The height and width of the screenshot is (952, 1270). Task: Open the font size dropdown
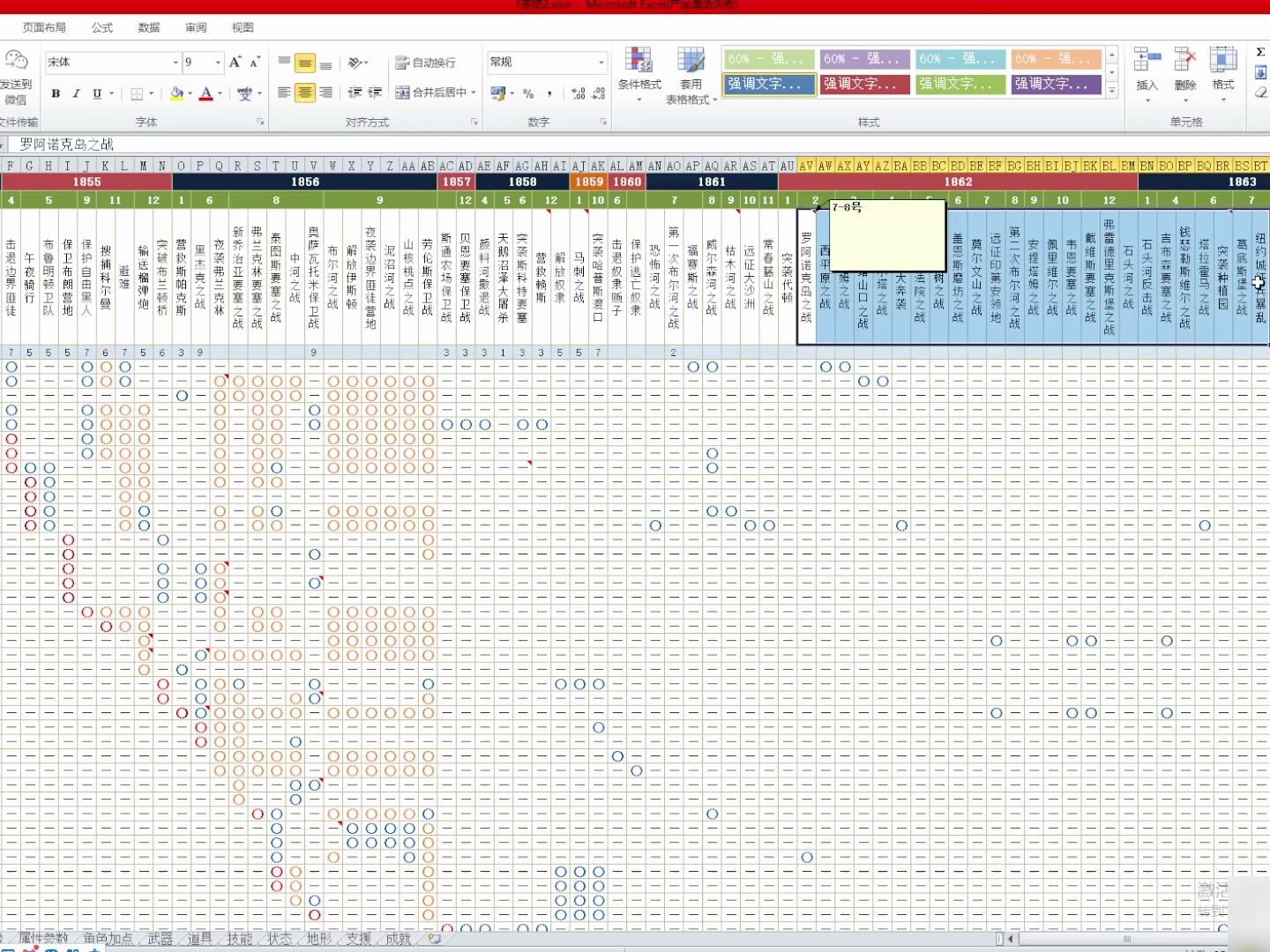tap(218, 63)
